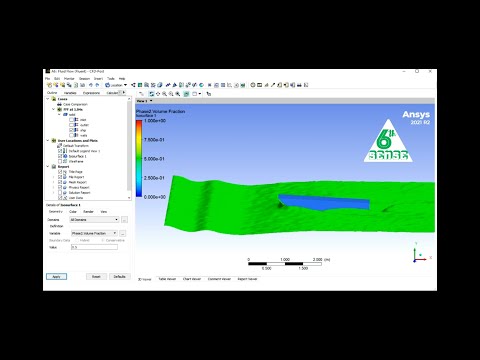Enable the Wireframe checkbox
480x360 pixels.
60,161
